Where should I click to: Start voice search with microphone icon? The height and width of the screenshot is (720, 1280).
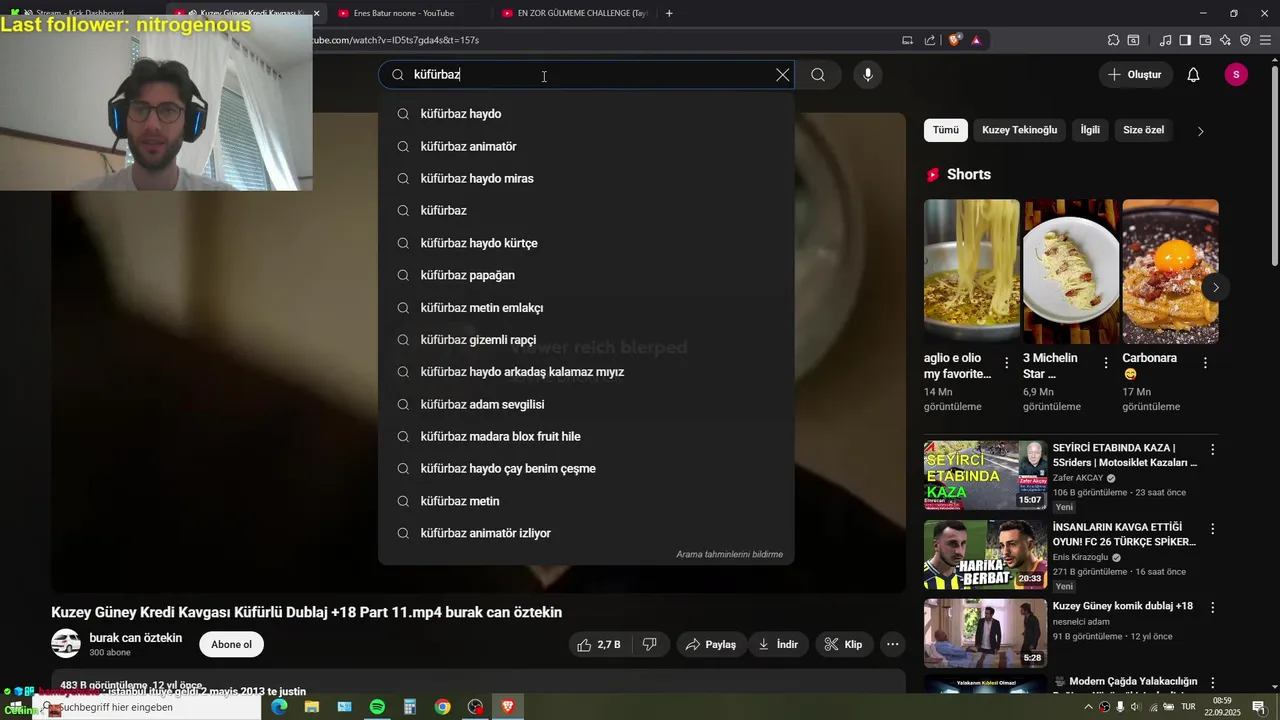868,75
